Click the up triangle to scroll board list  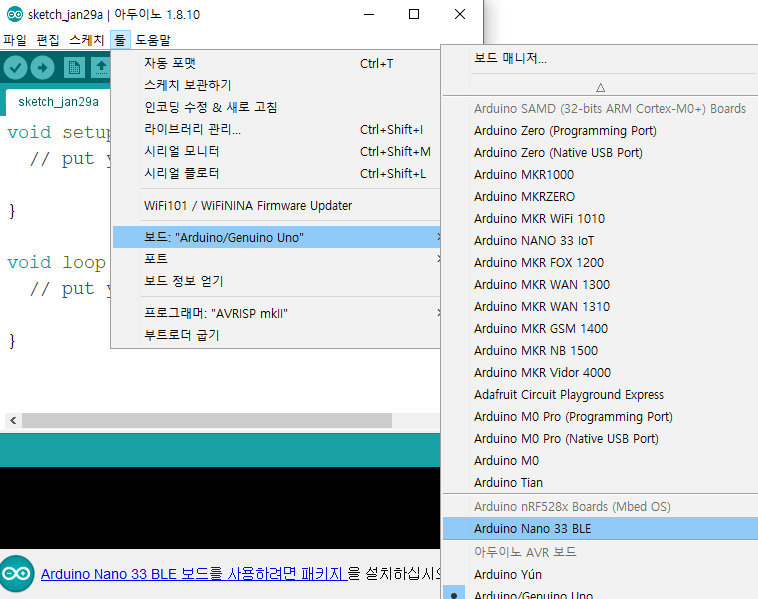[600, 88]
